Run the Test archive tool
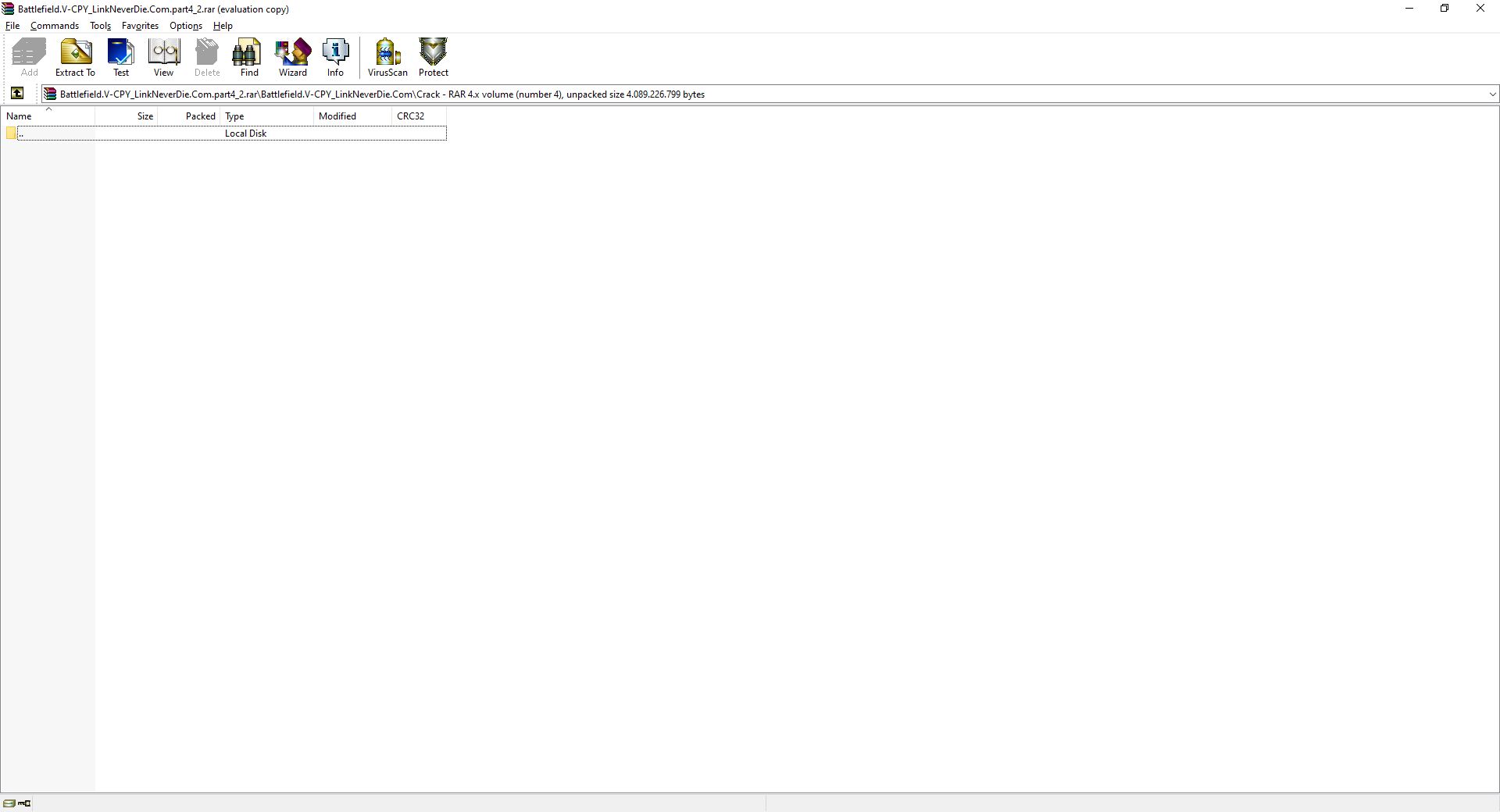1500x812 pixels. [121, 58]
